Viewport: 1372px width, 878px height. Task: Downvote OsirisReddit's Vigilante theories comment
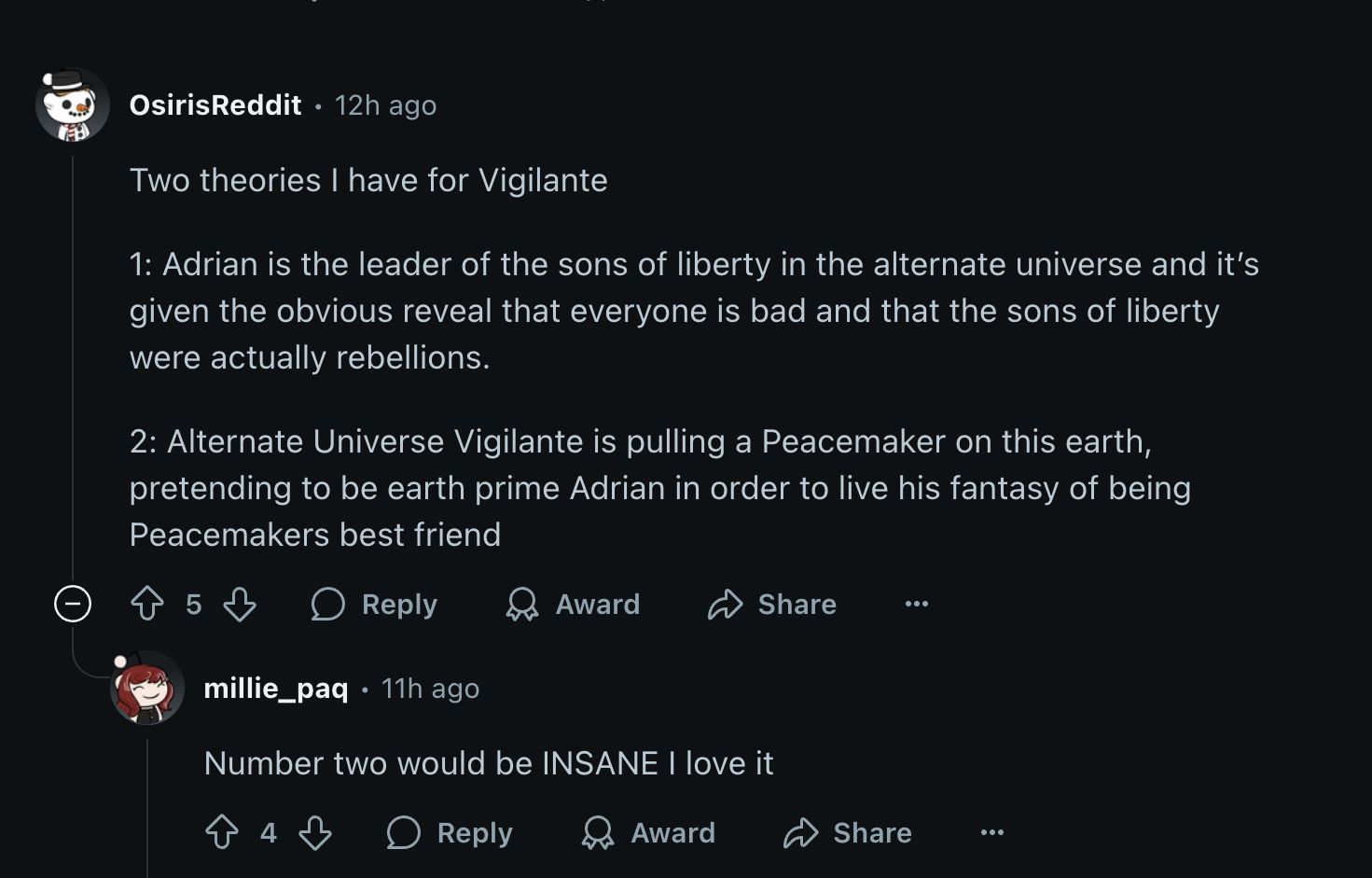click(240, 604)
